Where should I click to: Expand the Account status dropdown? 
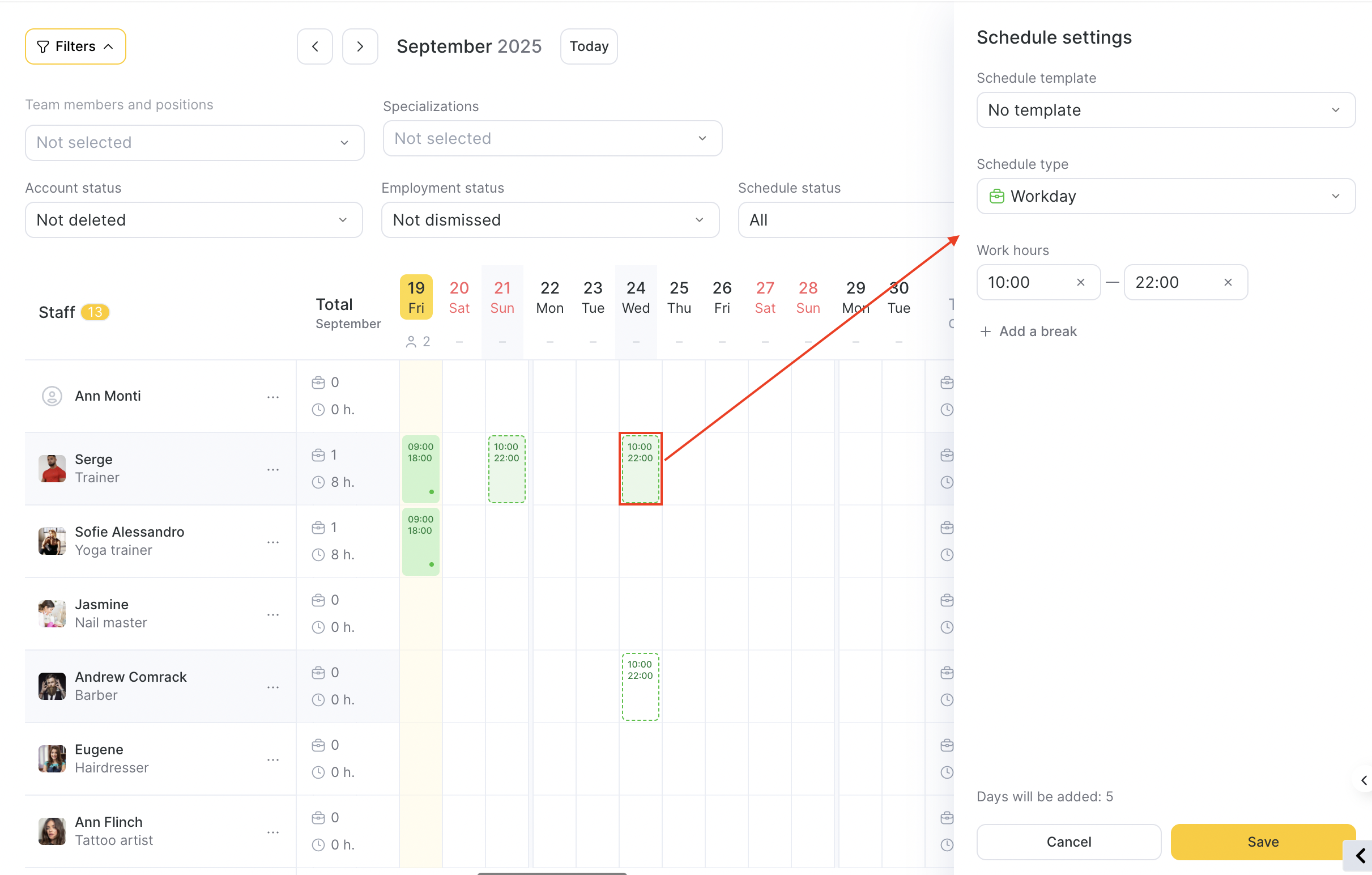coord(194,220)
